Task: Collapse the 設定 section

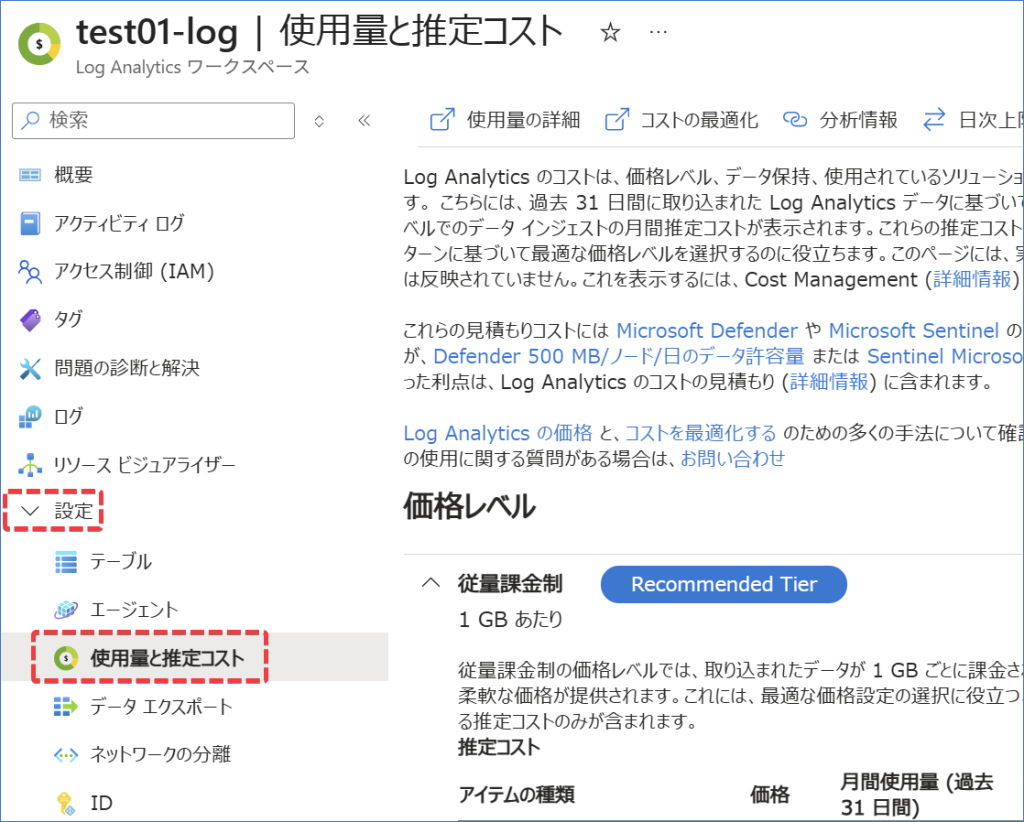Action: click(x=60, y=511)
